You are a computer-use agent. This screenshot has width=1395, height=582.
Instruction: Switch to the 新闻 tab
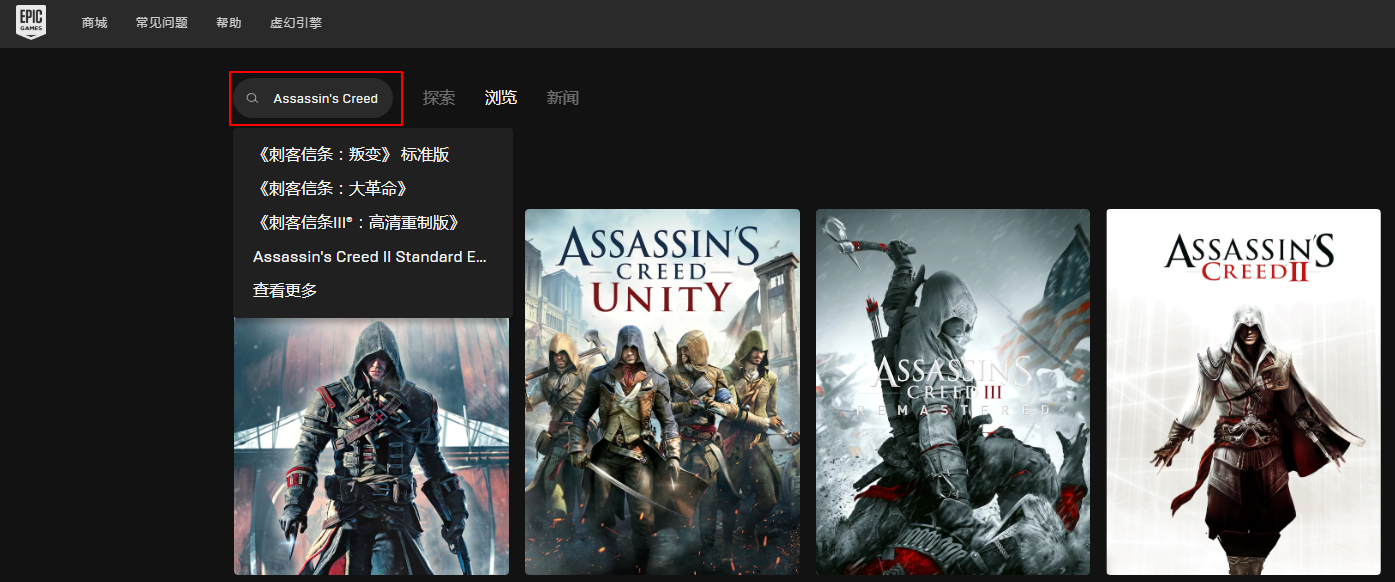[563, 98]
